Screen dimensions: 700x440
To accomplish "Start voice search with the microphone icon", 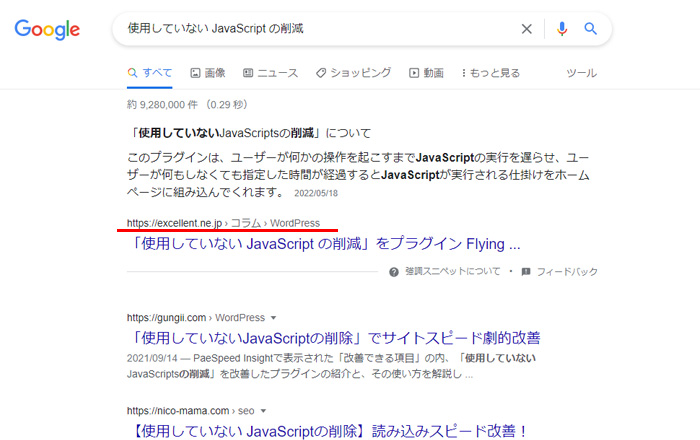I will coord(562,29).
